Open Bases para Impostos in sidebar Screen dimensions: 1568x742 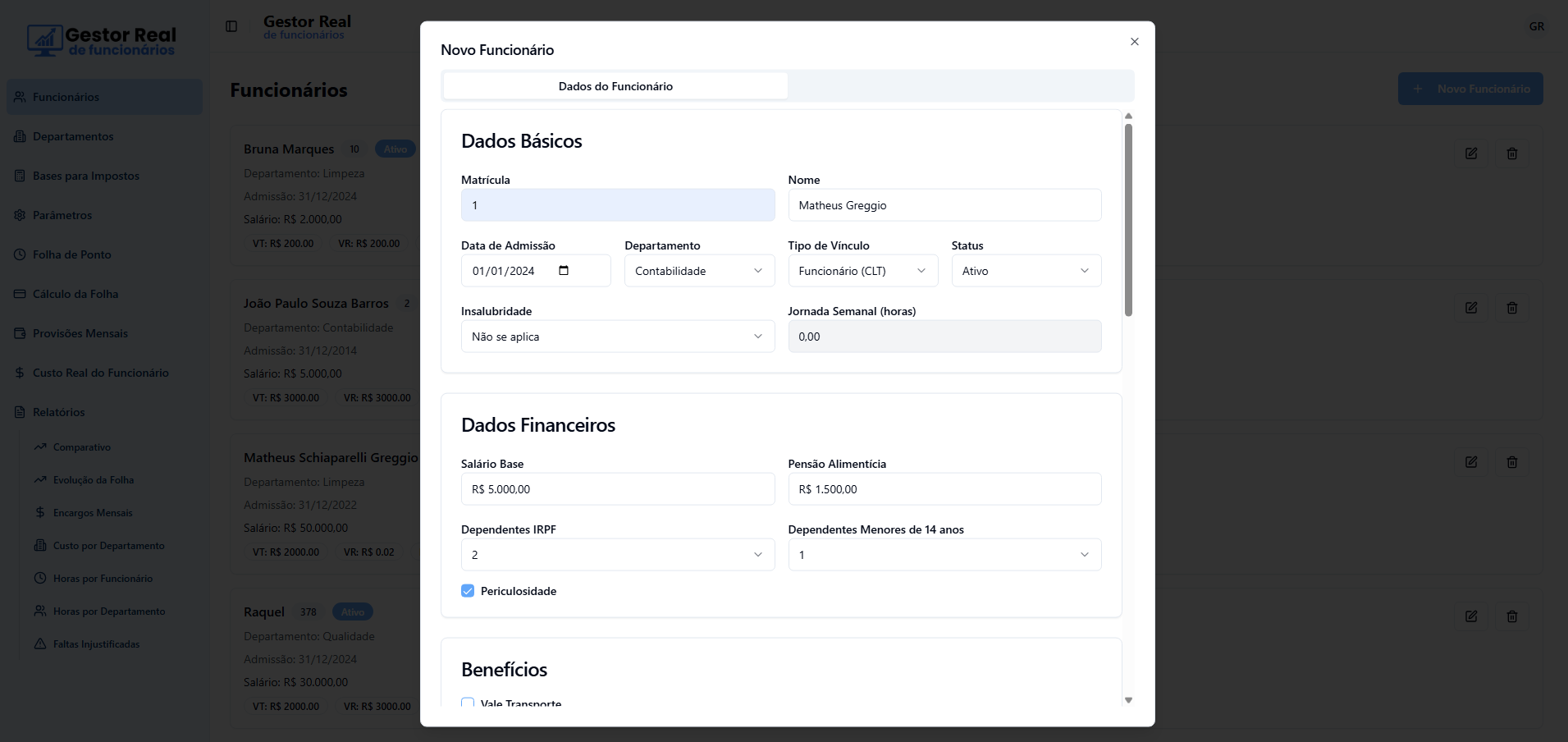pos(104,176)
